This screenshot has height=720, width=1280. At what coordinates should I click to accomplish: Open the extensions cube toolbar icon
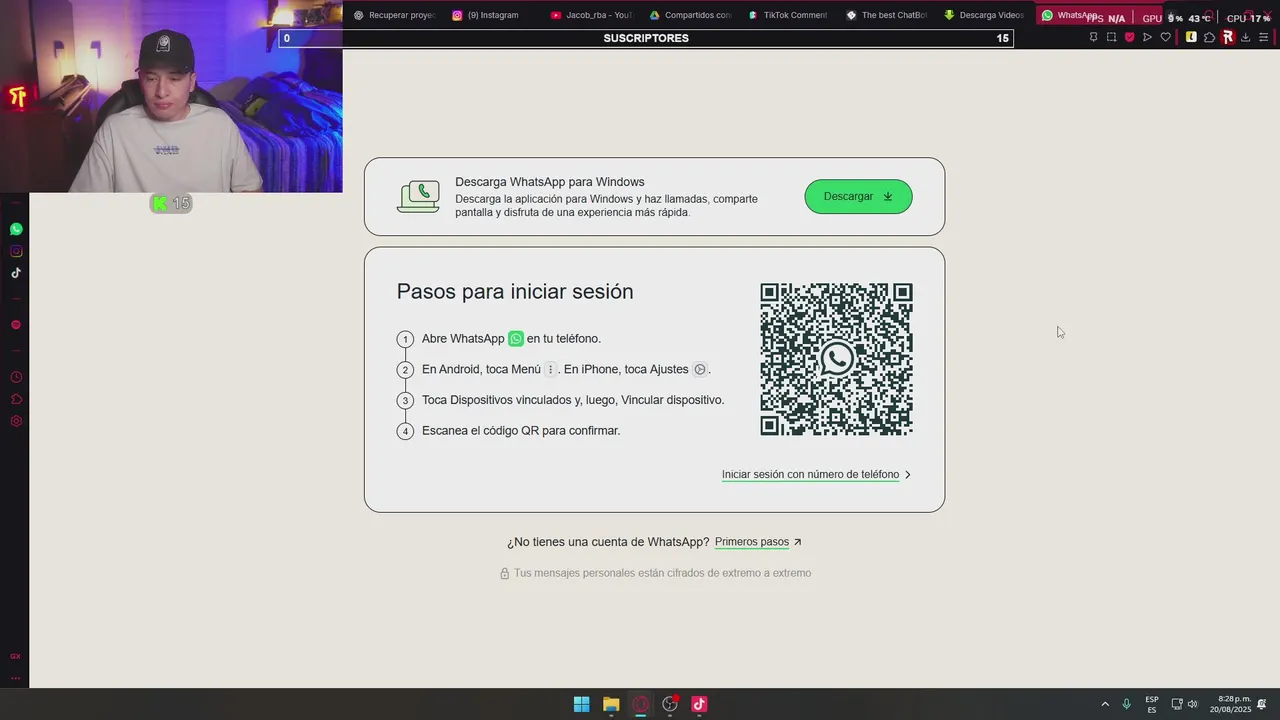click(1209, 37)
